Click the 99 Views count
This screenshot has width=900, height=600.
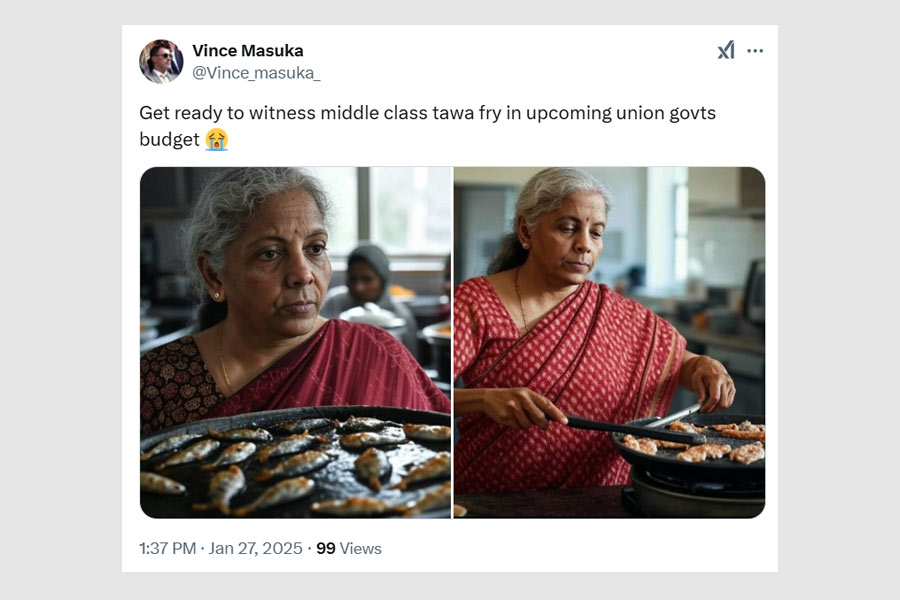[x=349, y=549]
